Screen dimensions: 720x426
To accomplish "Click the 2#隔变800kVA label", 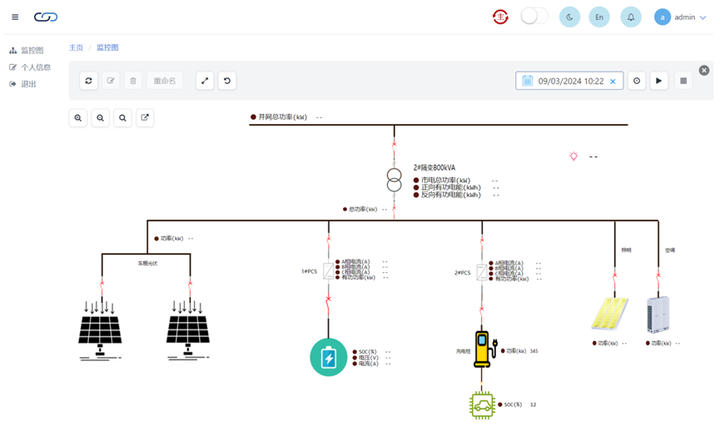I will coord(434,168).
